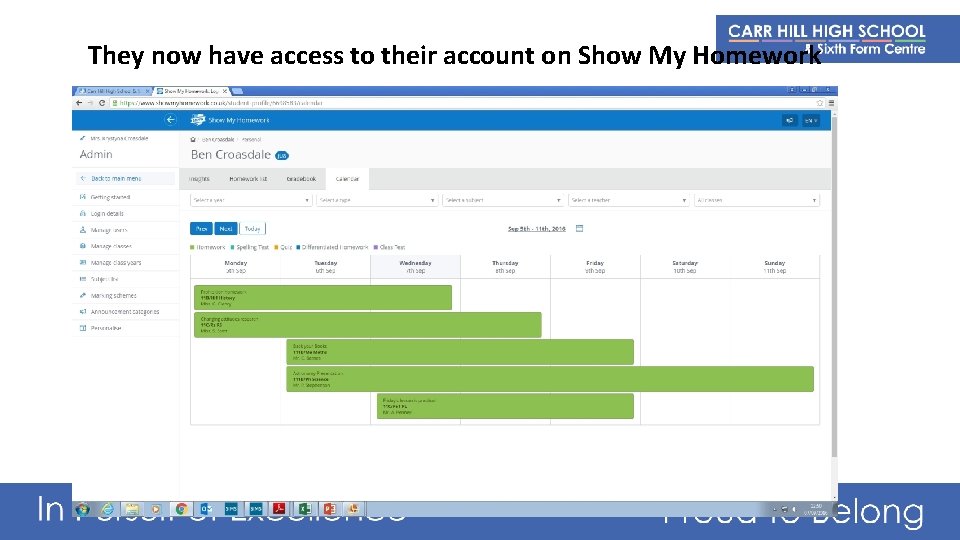Screen dimensions: 960x540
Task: Click the browser address bar
Action: click(x=462, y=103)
